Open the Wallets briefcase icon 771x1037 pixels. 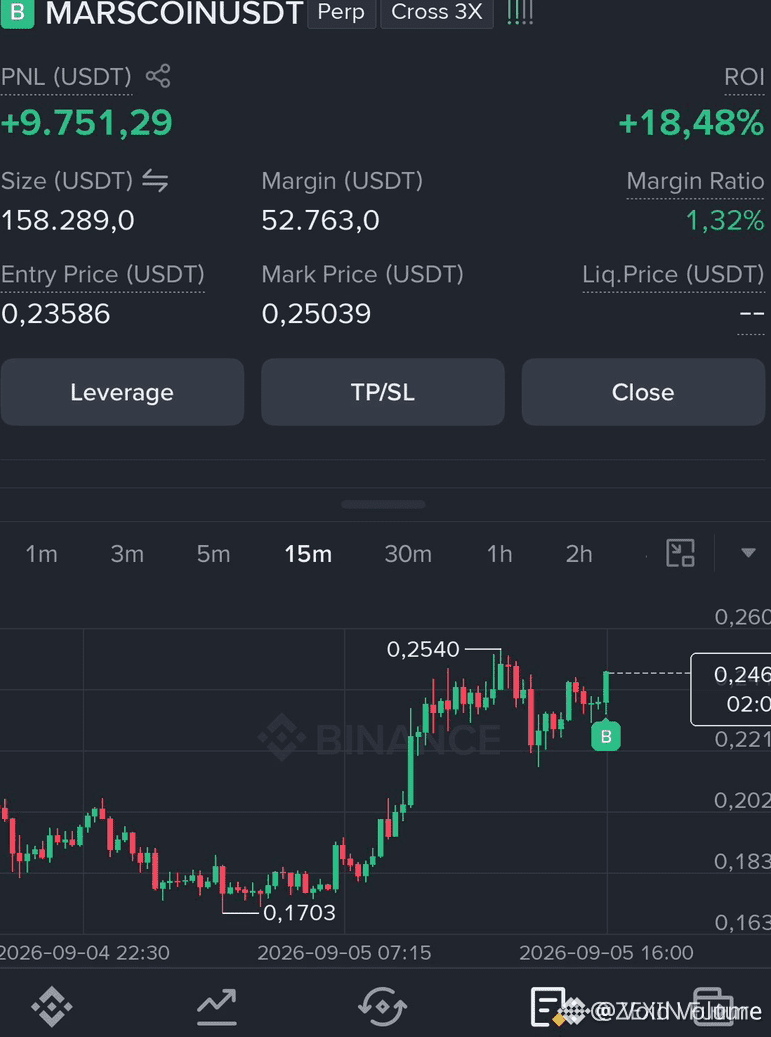tap(713, 1008)
